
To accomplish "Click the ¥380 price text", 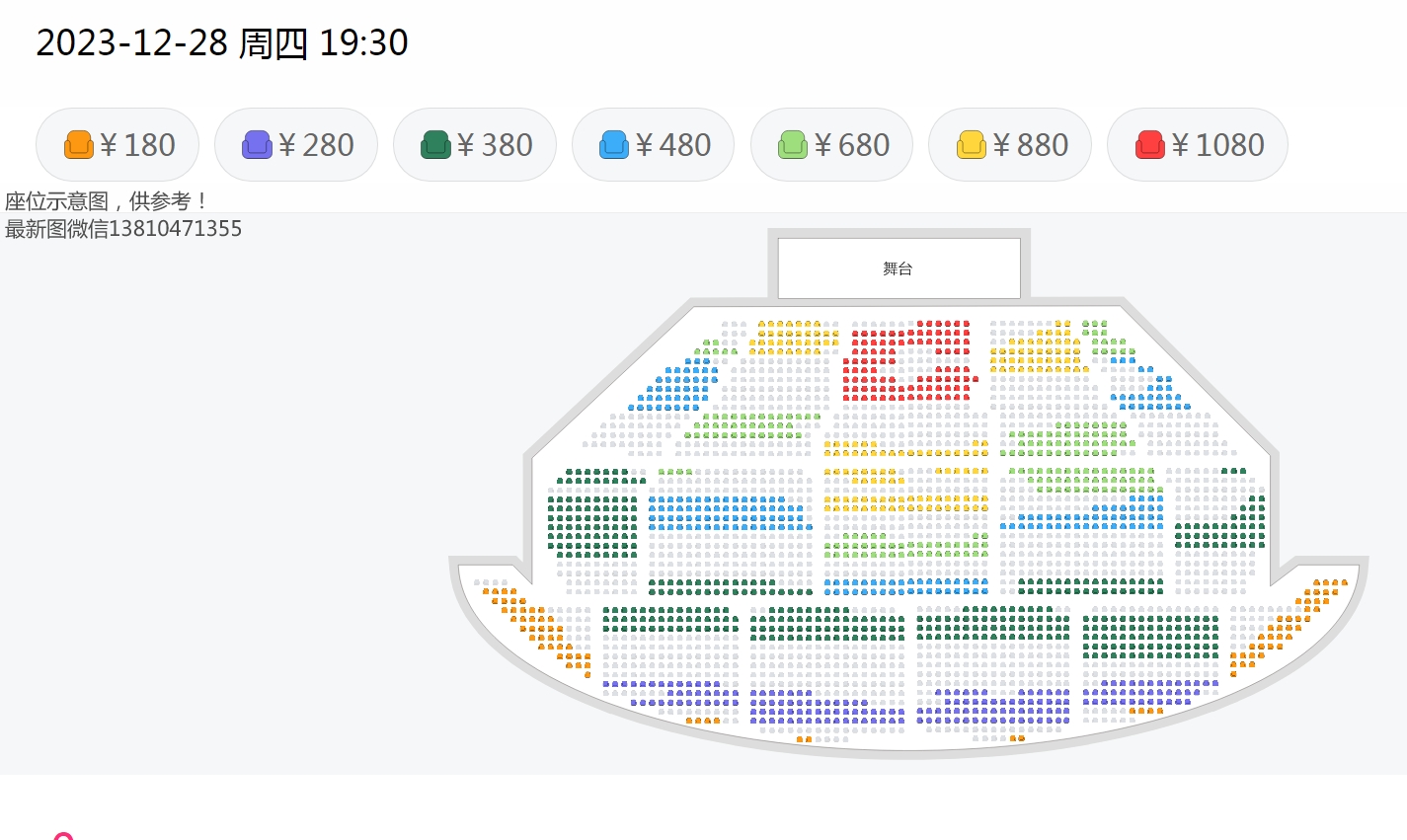I will [x=495, y=145].
